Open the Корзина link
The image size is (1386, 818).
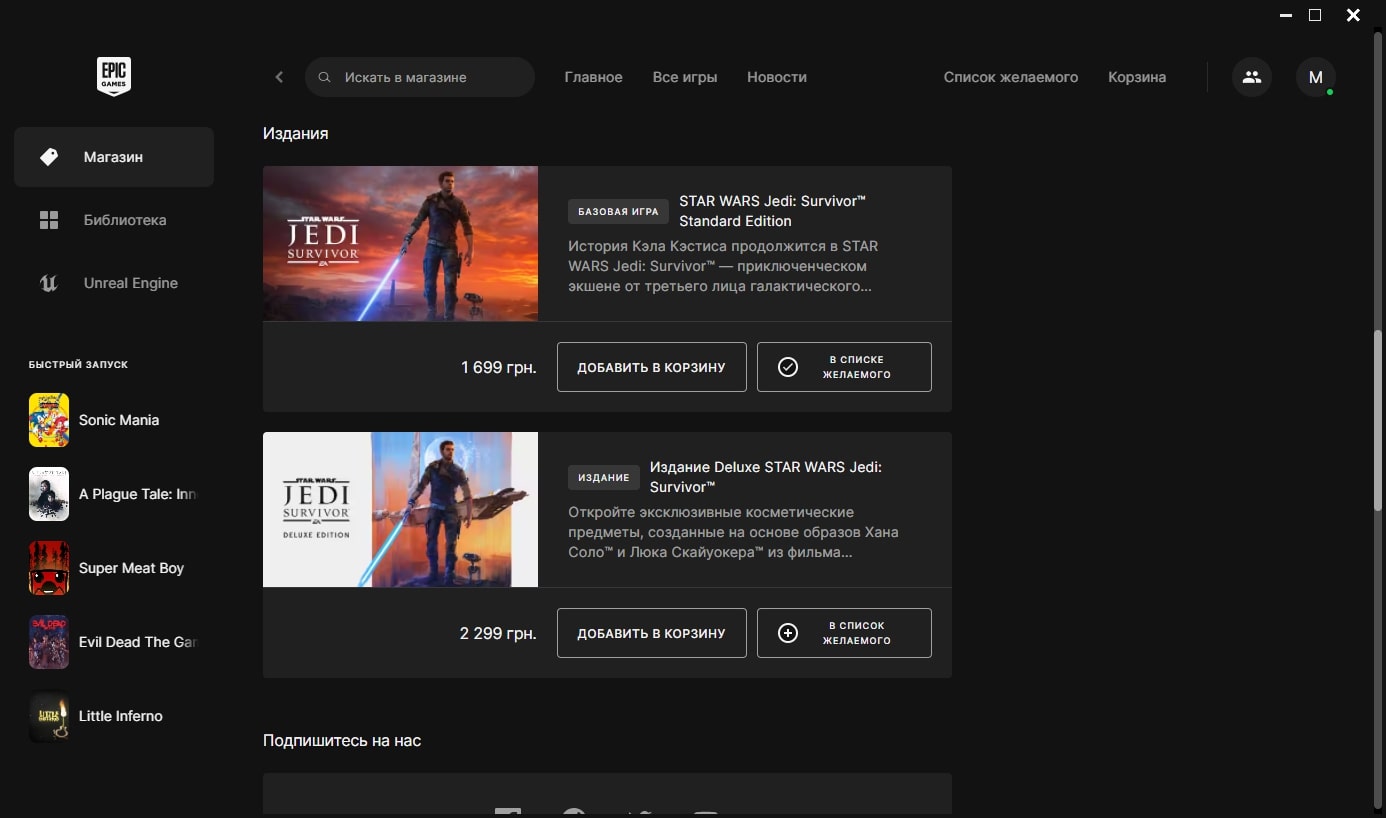(1137, 77)
